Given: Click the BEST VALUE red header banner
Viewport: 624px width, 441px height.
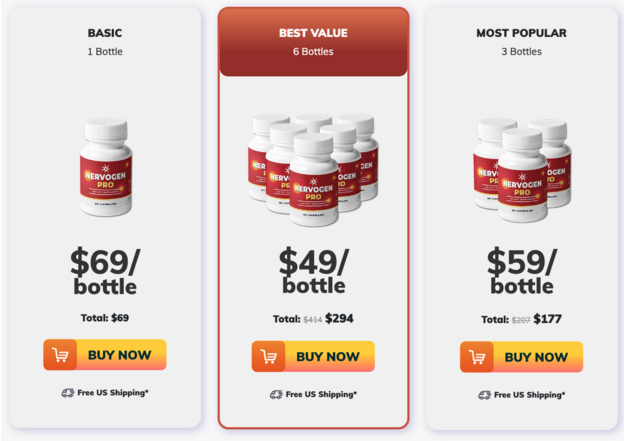Looking at the screenshot, I should coord(313,42).
